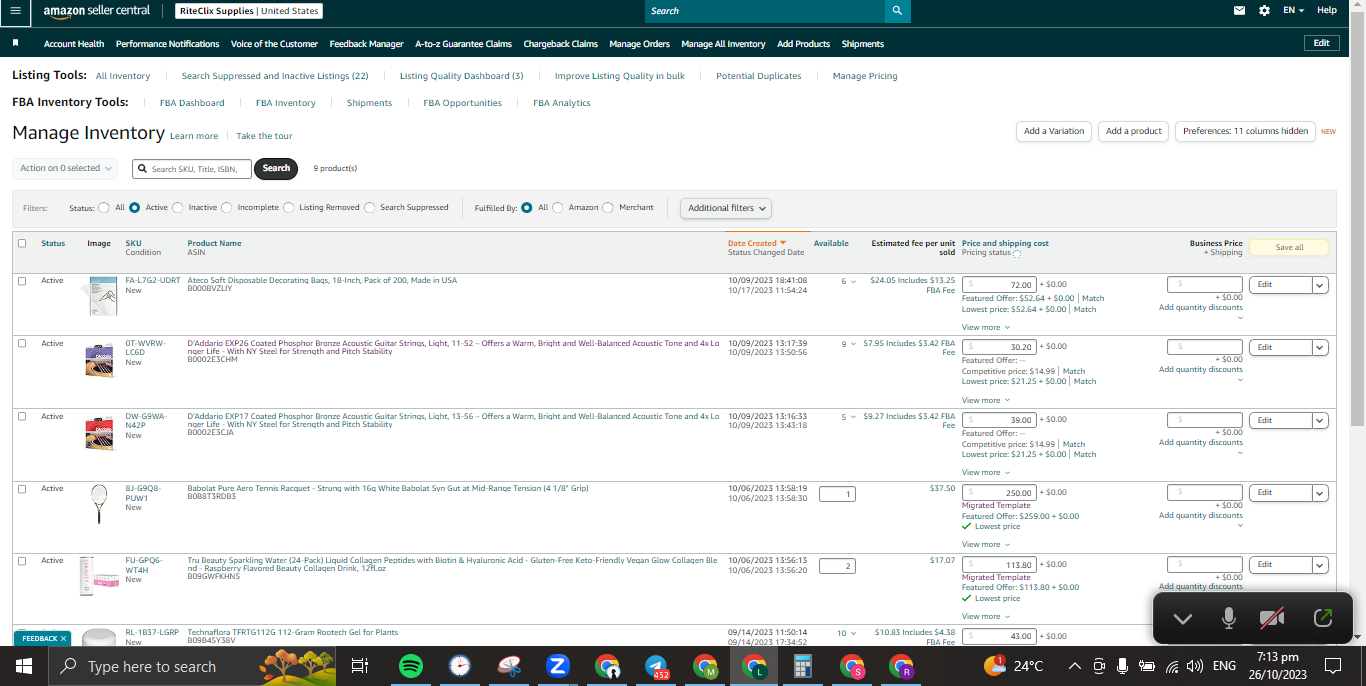
Task: Open the Task View icon
Action: tap(360, 666)
